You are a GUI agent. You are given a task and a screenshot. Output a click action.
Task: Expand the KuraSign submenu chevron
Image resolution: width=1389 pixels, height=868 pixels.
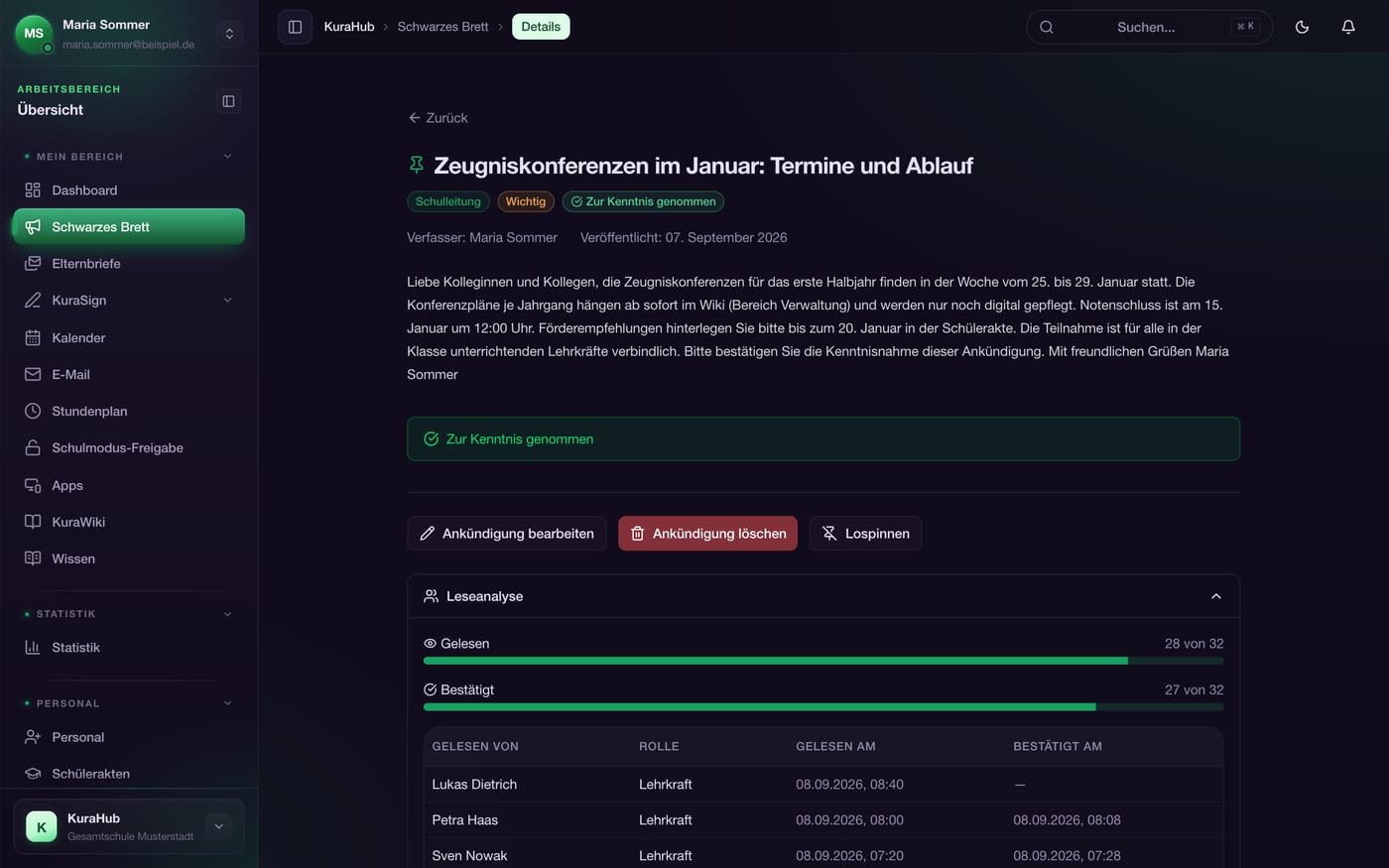(x=227, y=301)
